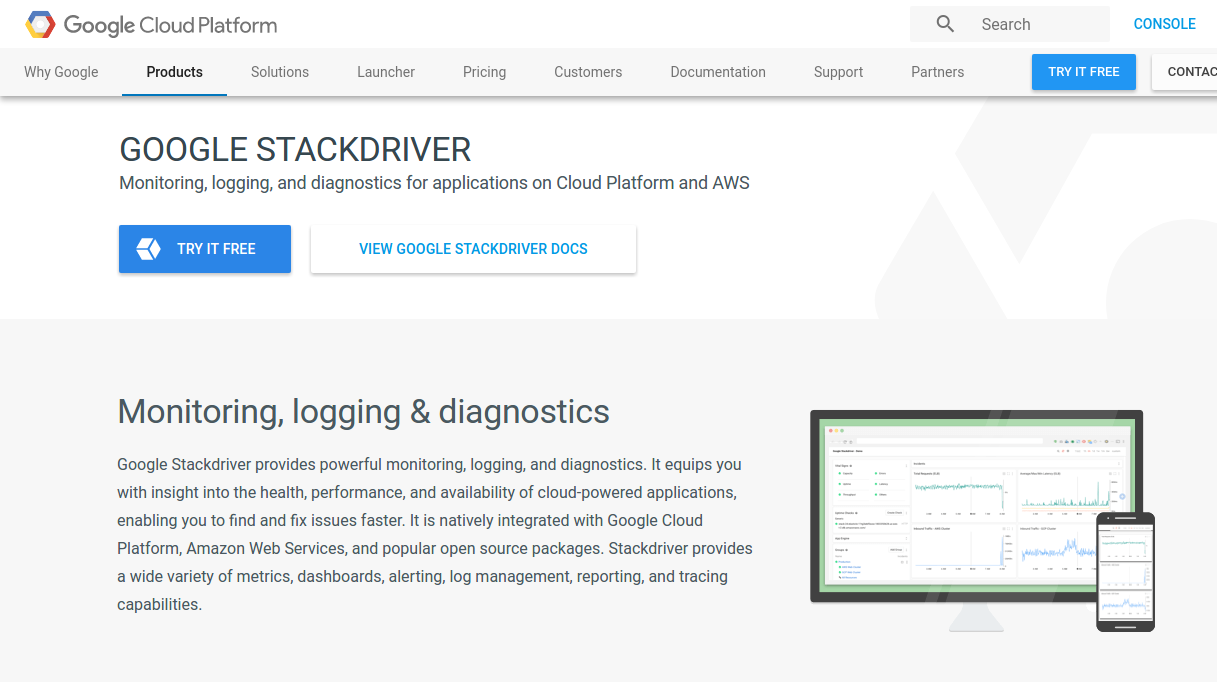Click the GOOGLE STACKDRIVER heading
The image size is (1217, 682).
[295, 150]
